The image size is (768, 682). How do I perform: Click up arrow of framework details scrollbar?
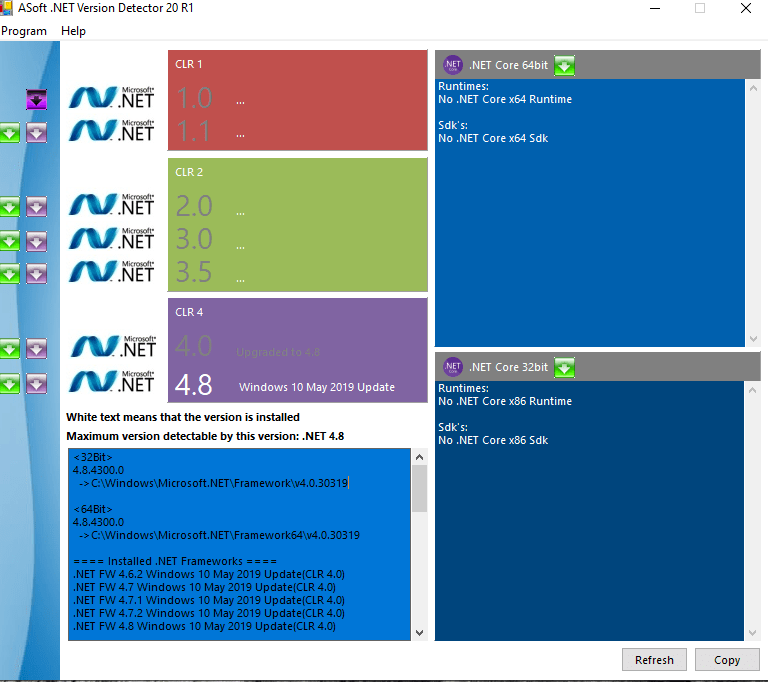tap(419, 457)
